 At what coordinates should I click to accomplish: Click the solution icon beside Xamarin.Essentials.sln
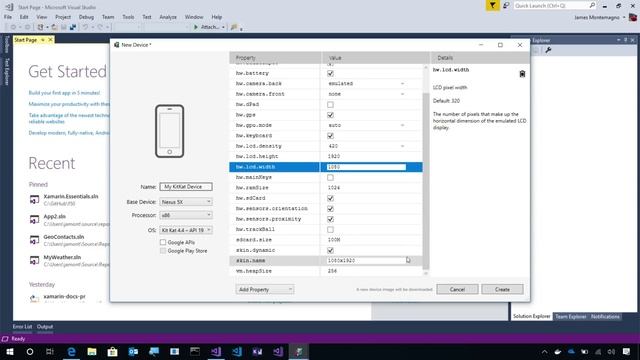(x=34, y=200)
